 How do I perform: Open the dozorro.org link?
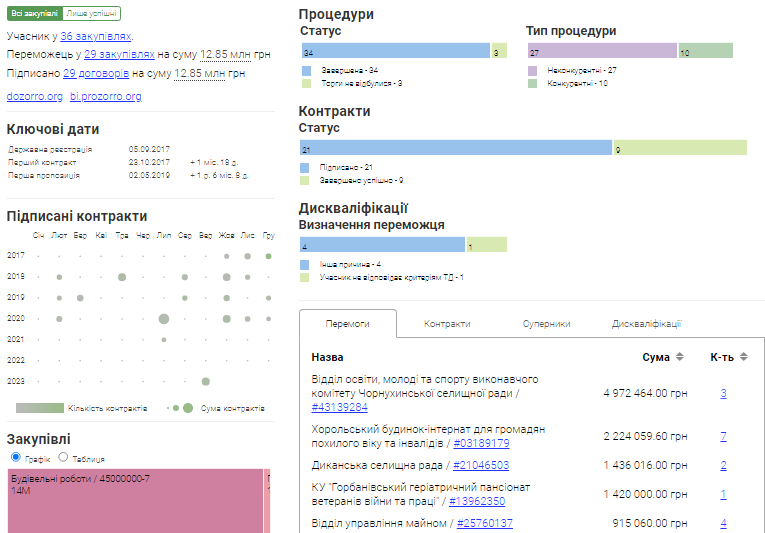pyautogui.click(x=35, y=96)
